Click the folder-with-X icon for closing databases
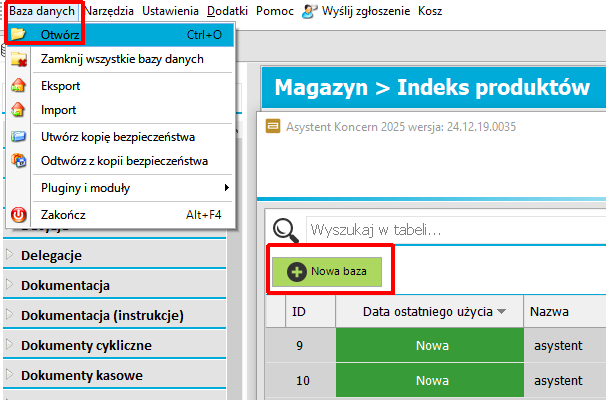This screenshot has width=606, height=400. coord(19,59)
